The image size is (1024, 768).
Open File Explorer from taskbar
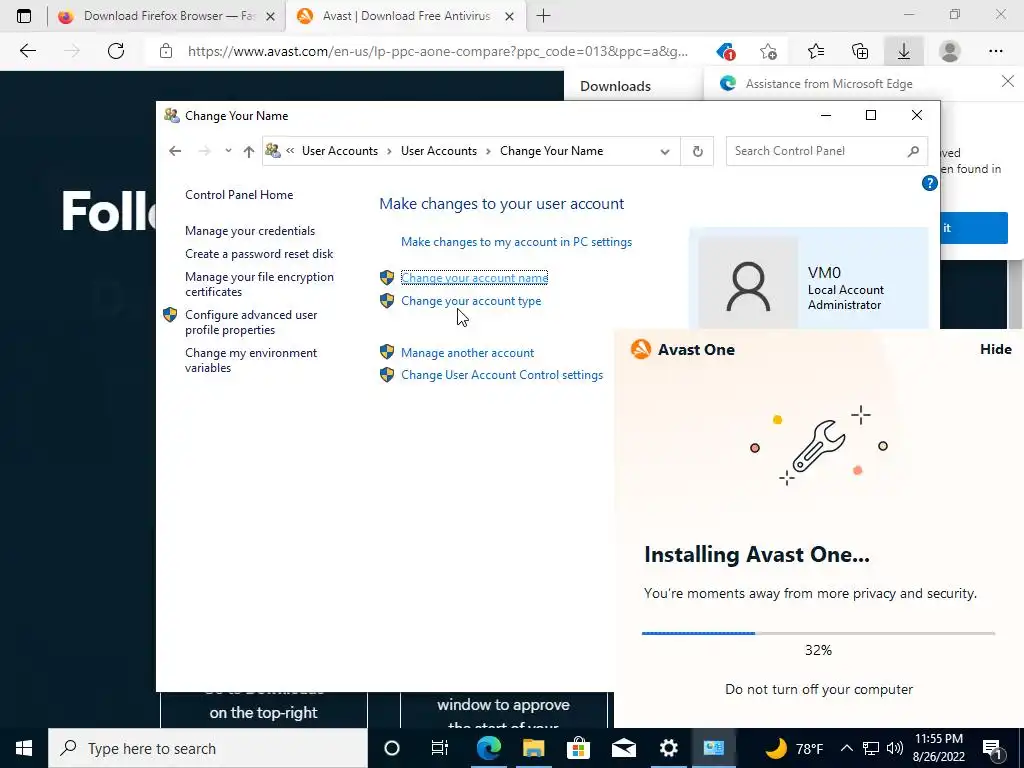(x=534, y=748)
